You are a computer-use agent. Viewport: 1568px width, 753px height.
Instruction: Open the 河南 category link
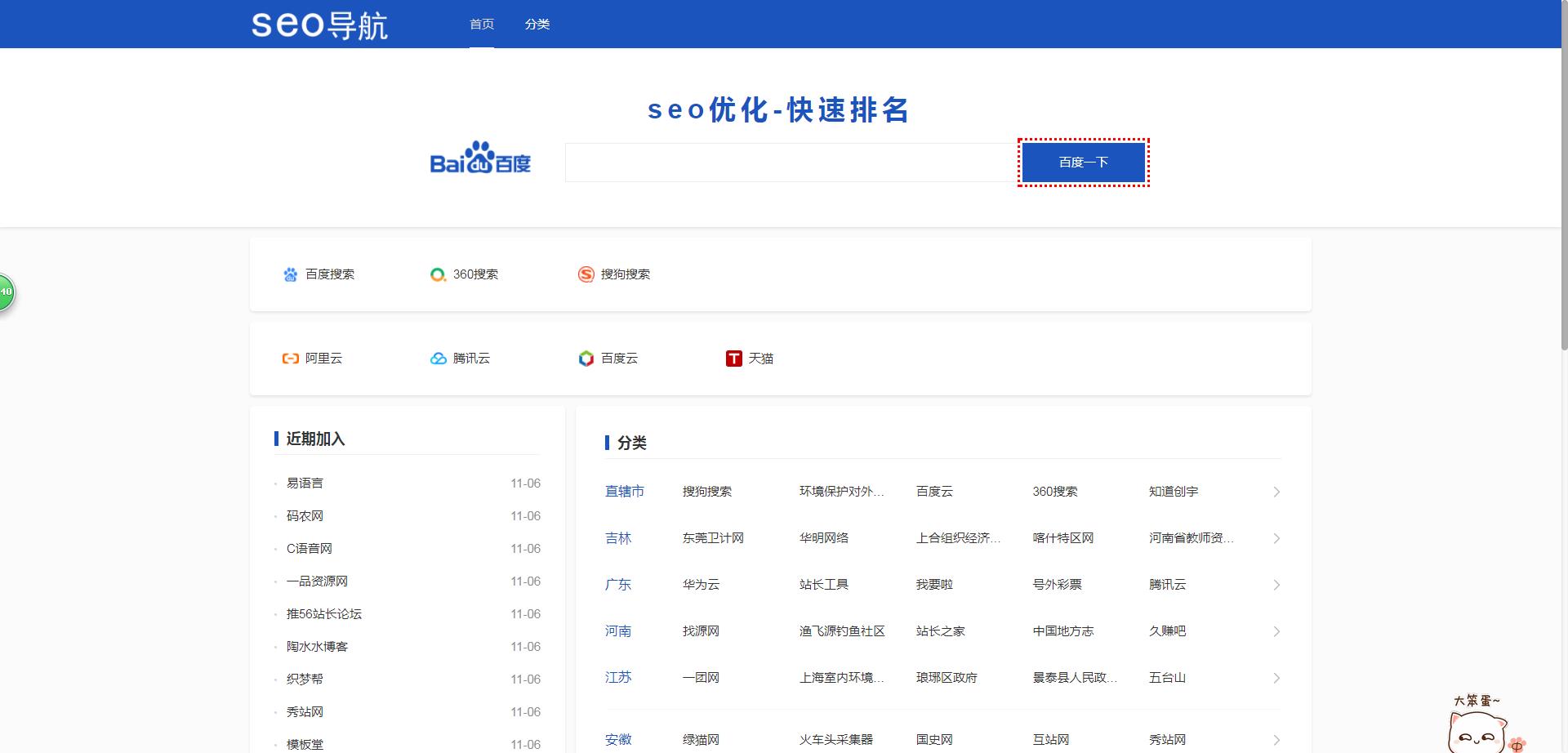coord(618,631)
